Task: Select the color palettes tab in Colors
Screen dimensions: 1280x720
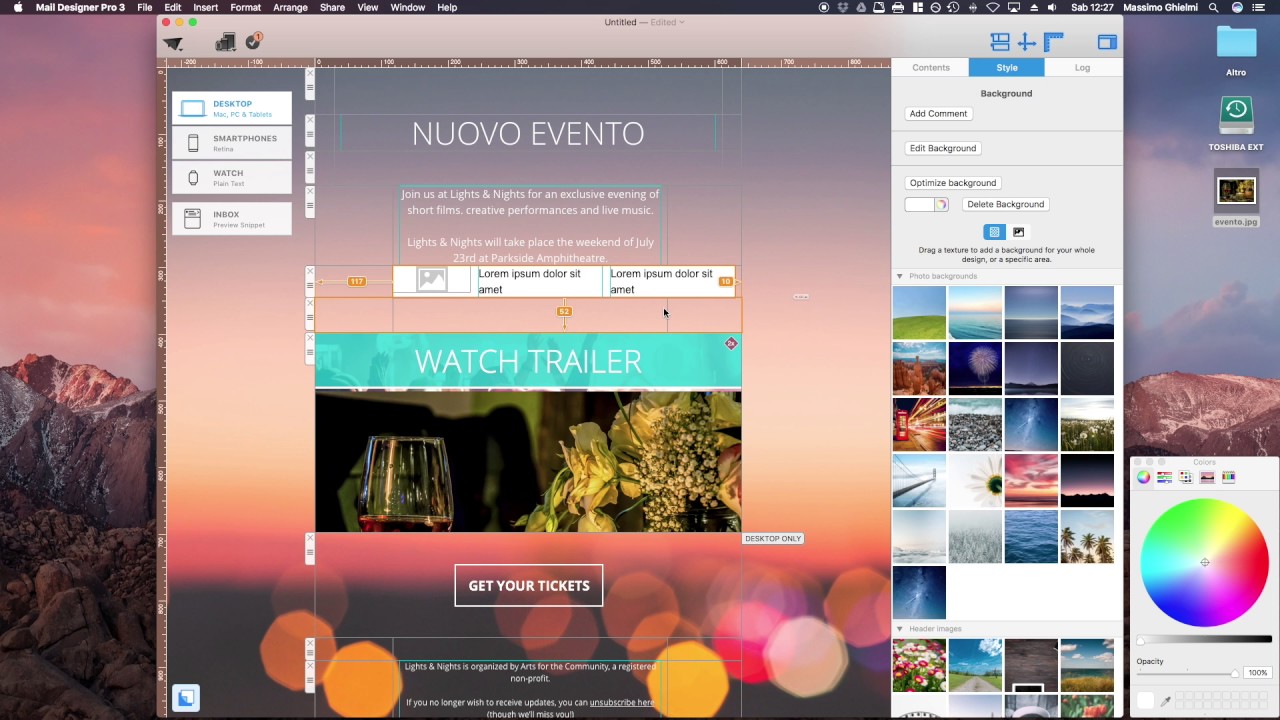Action: coord(1186,477)
